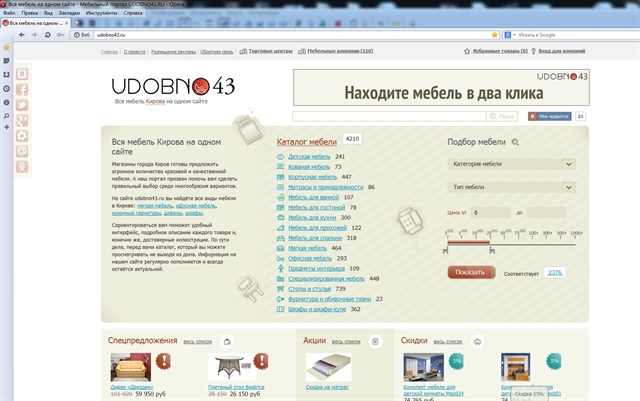Click the Odnoklassniki share icon
This screenshot has width=640, height=401.
tap(22, 166)
